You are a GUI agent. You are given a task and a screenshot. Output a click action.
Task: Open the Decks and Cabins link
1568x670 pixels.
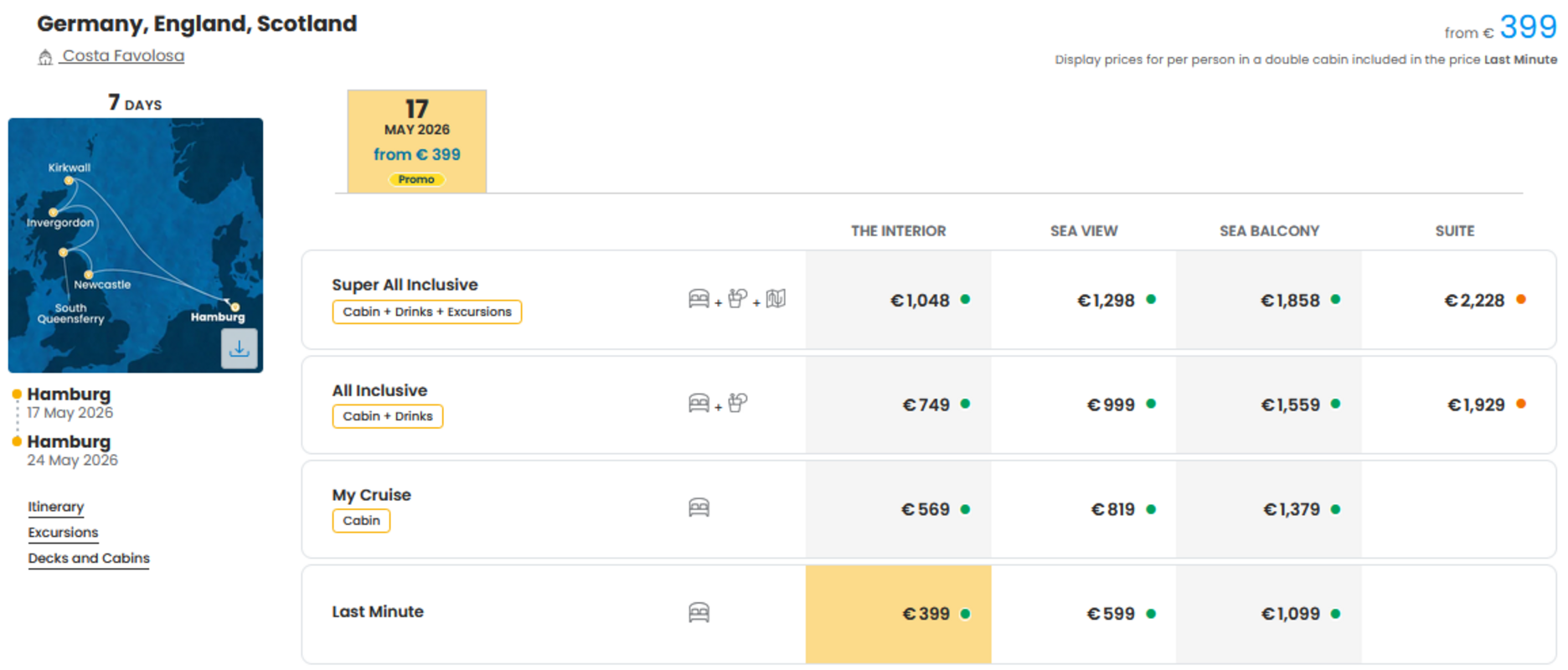tap(89, 559)
